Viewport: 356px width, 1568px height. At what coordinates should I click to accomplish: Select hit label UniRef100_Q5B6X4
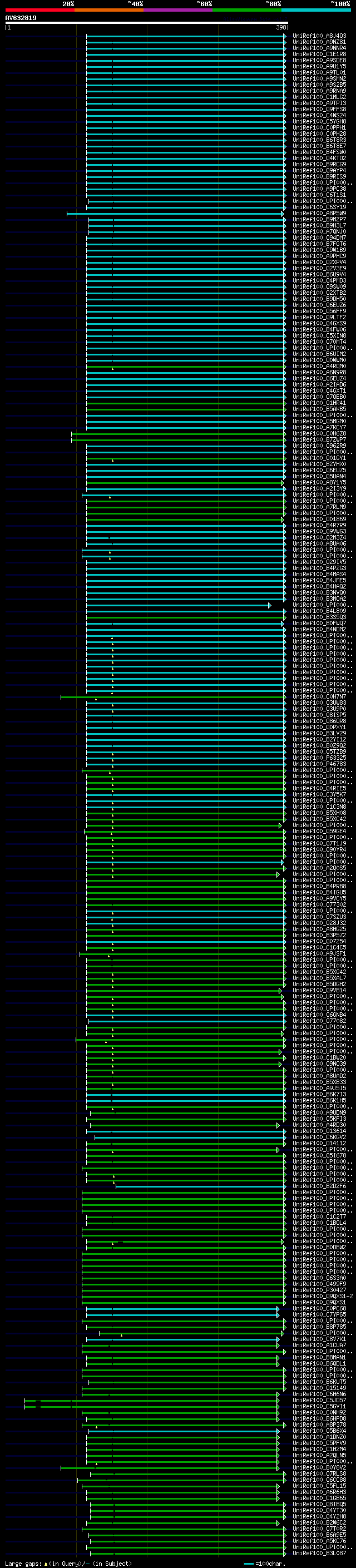319,1431
